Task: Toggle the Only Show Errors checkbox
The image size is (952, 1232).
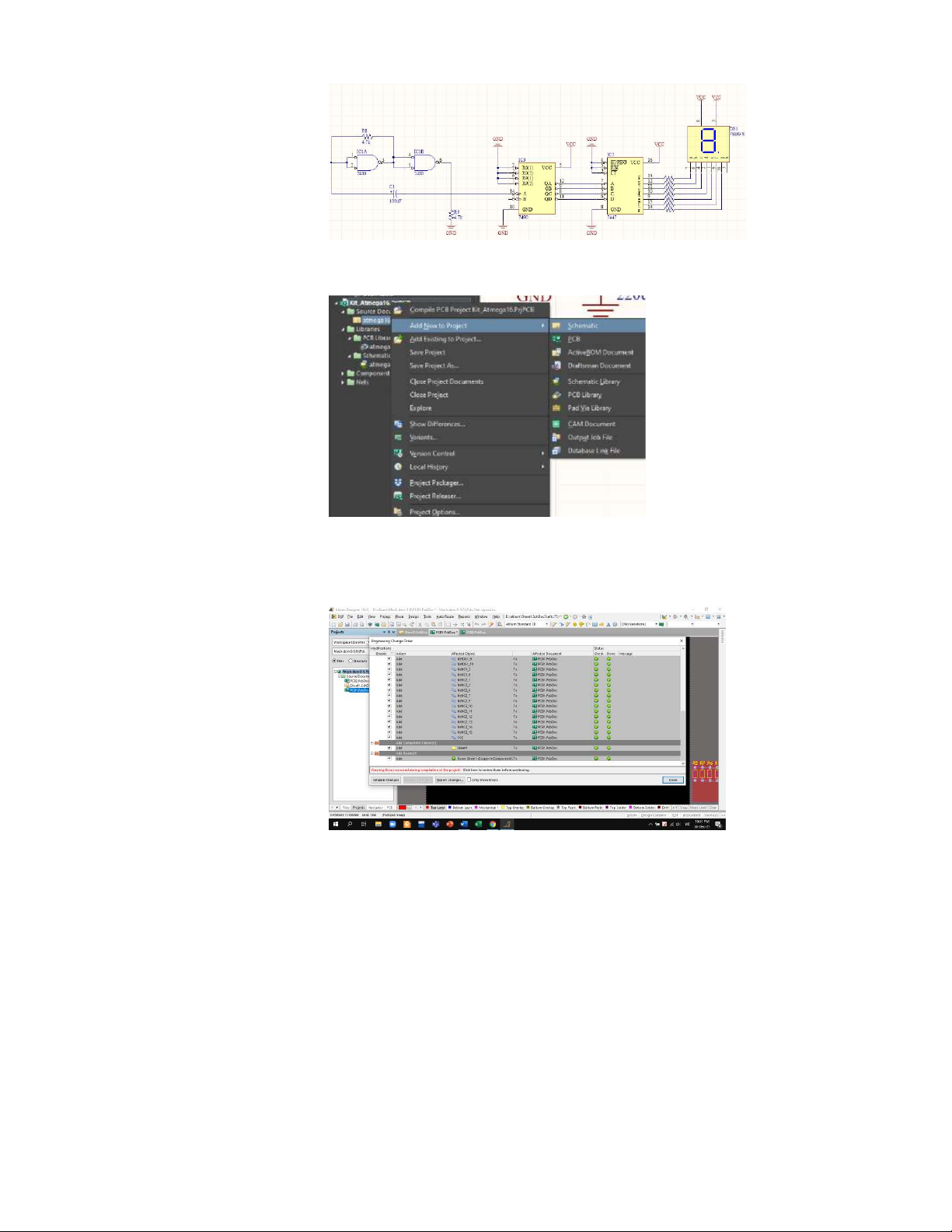Action: 469,780
